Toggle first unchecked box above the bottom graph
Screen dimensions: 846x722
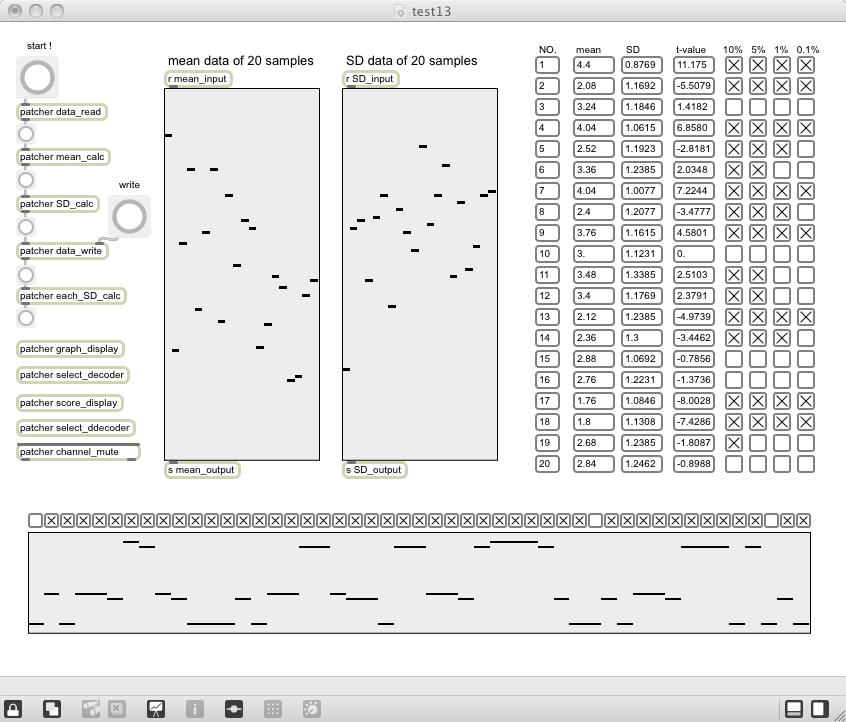click(x=35, y=520)
